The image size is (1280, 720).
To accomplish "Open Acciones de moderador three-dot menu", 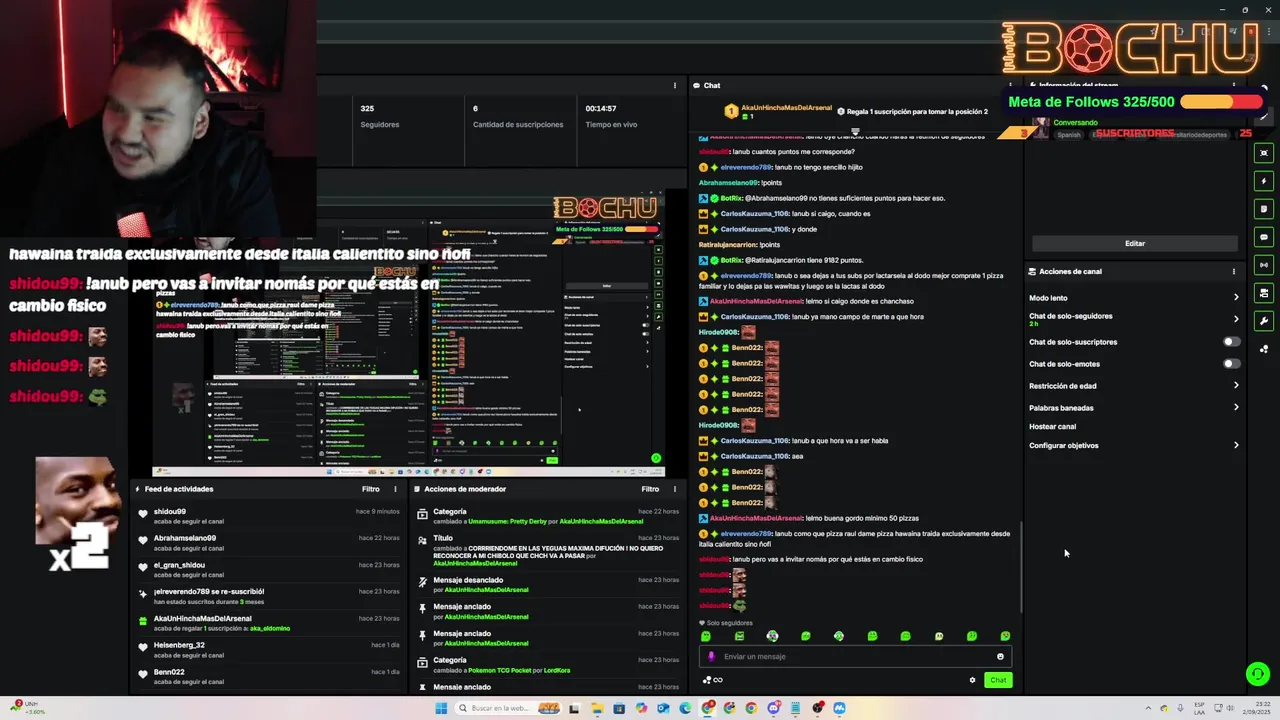I will [x=675, y=489].
